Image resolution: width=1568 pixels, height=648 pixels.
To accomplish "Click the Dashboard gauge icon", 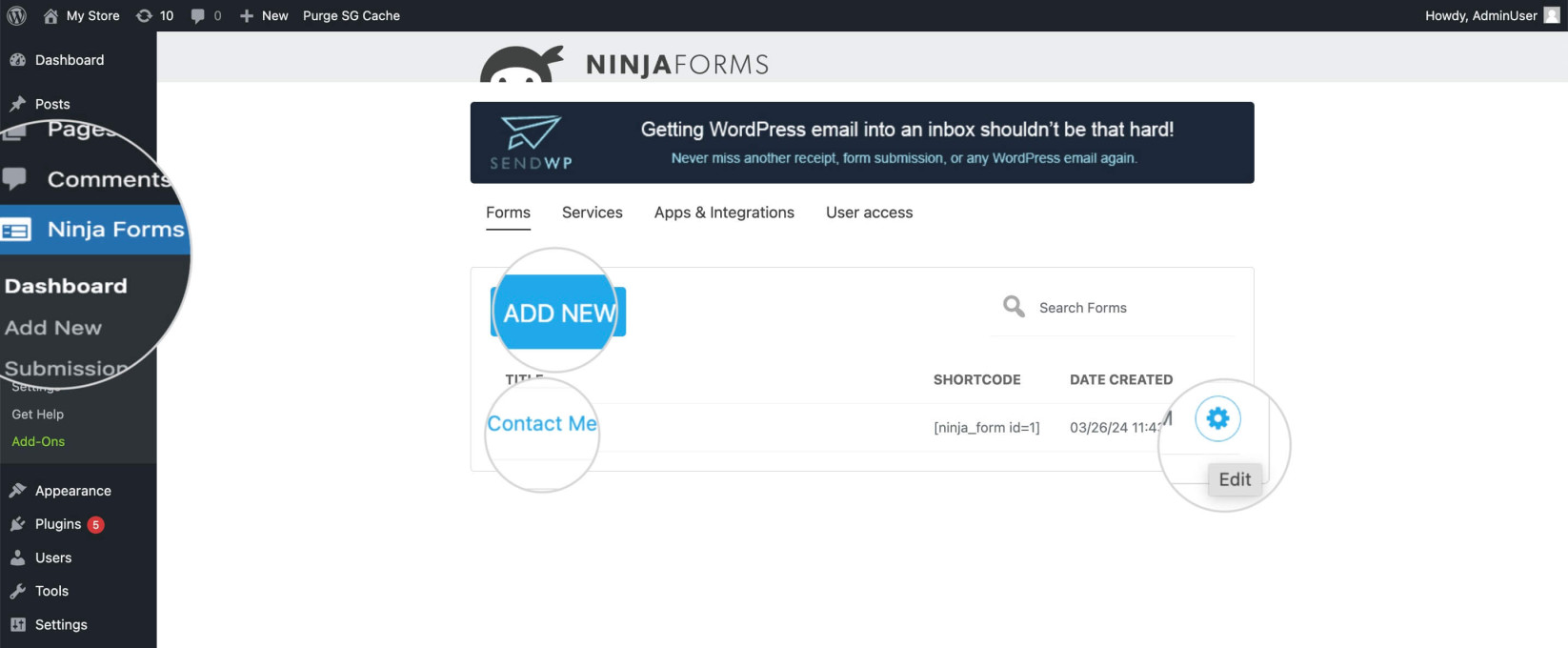I will [17, 60].
